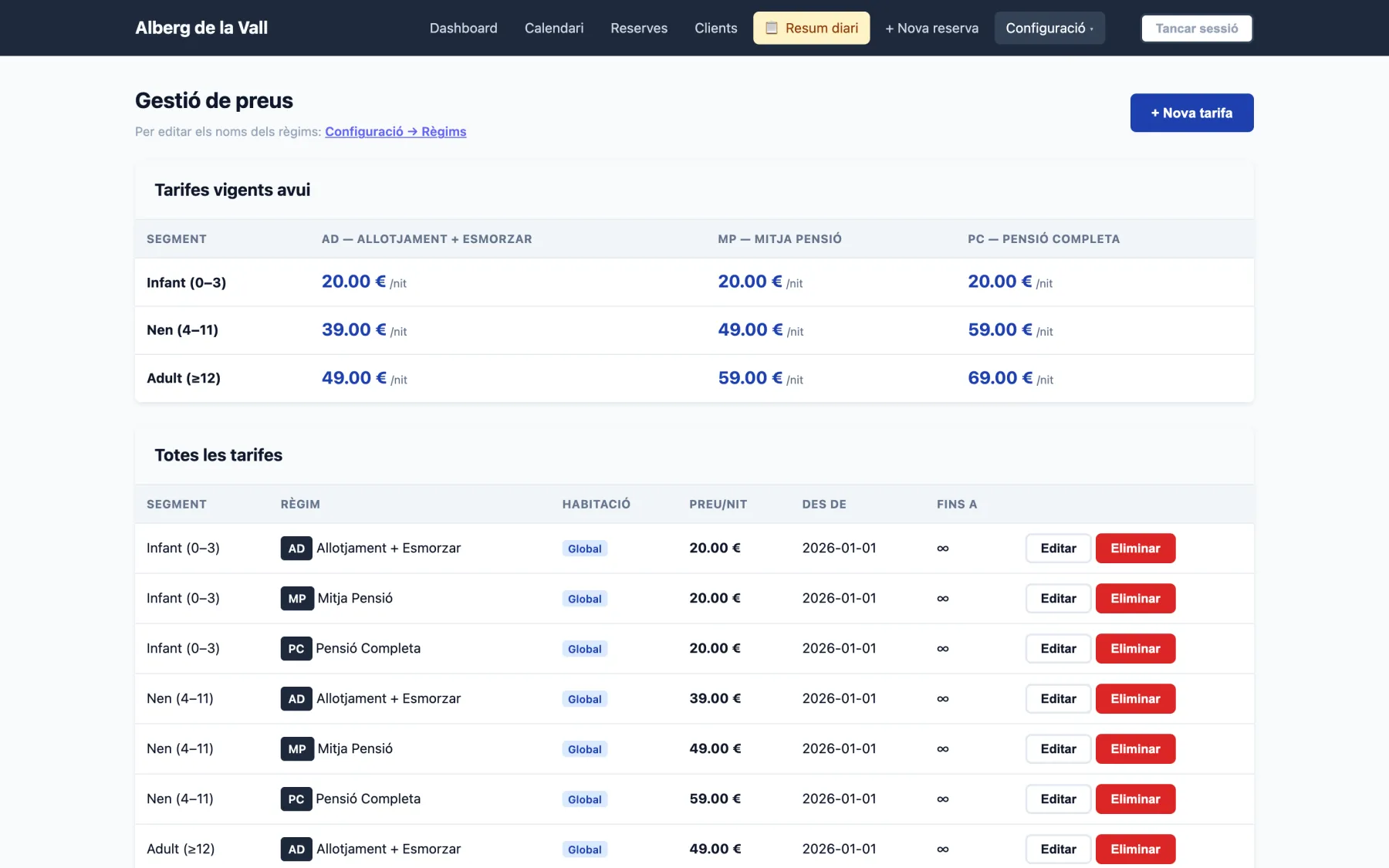Screen dimensions: 1389x868
Task: Edit the Infant Pensió Completa rate
Action: pos(1058,648)
